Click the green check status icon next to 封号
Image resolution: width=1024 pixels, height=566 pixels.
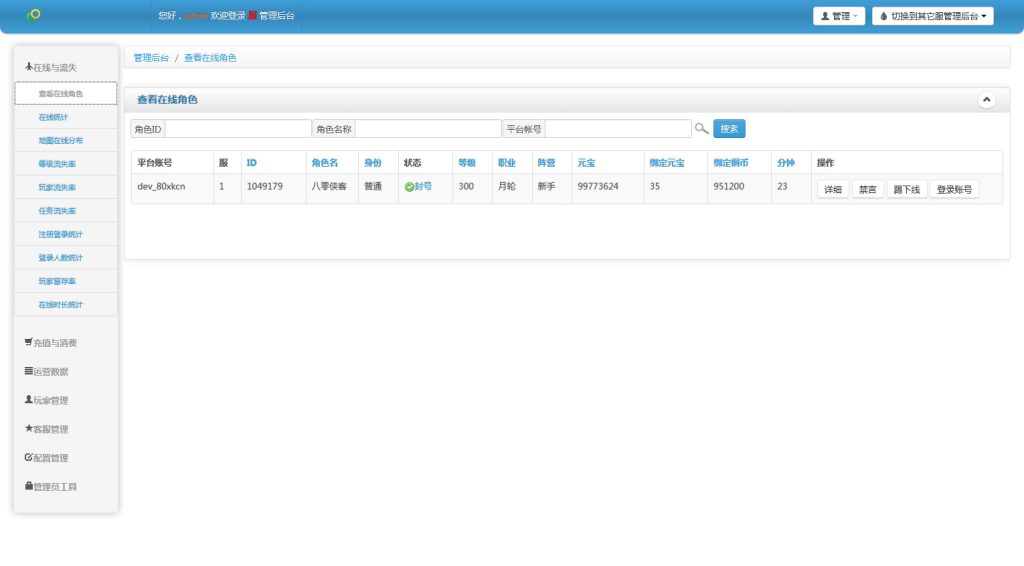409,187
